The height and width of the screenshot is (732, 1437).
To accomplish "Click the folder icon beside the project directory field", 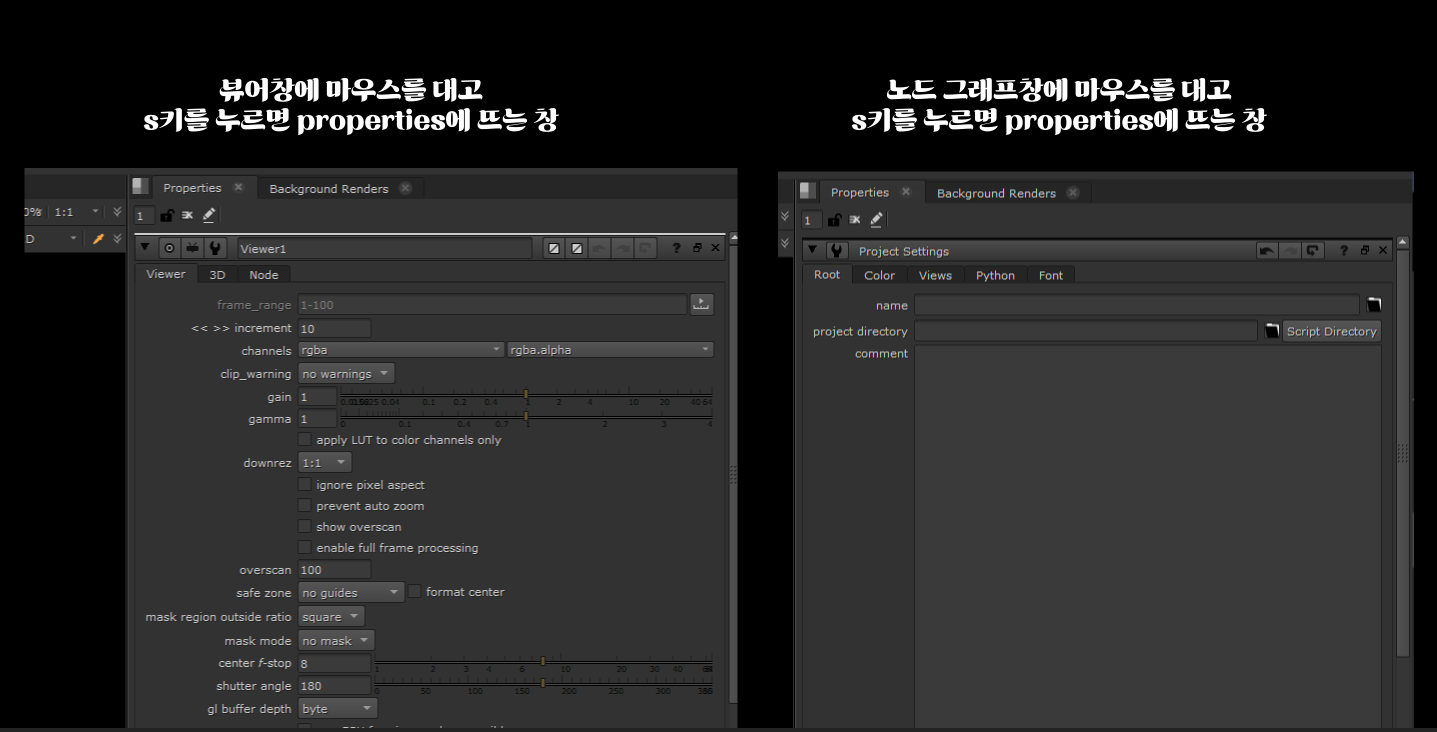I will 1271,331.
